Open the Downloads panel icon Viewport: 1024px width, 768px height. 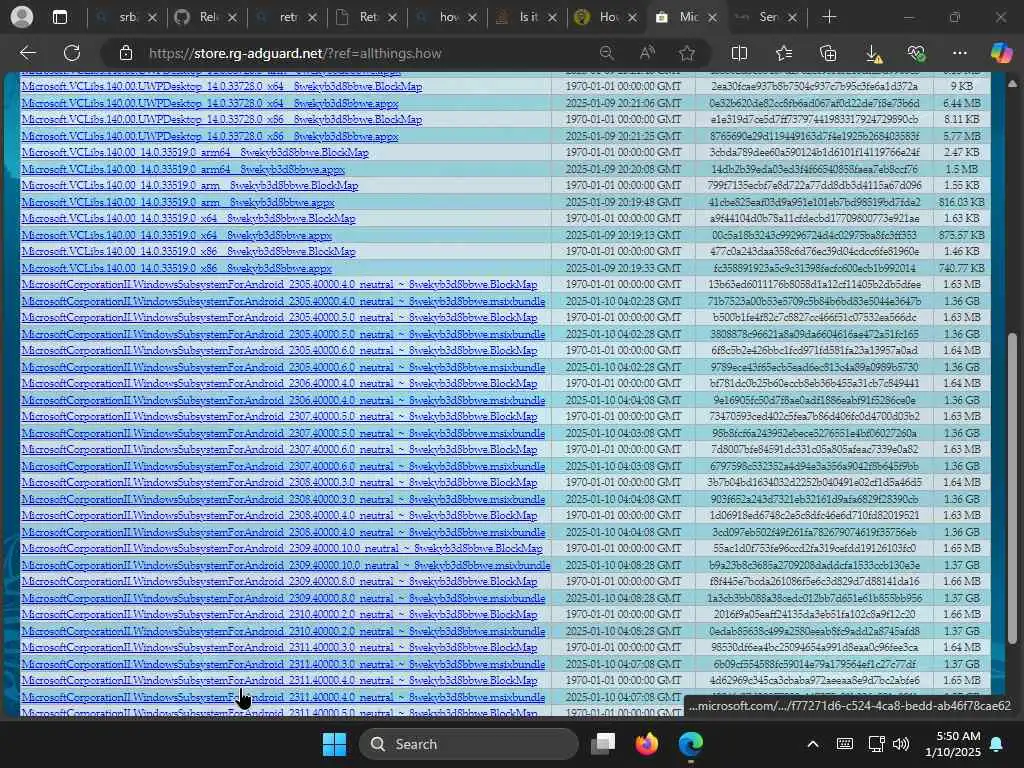(x=873, y=54)
